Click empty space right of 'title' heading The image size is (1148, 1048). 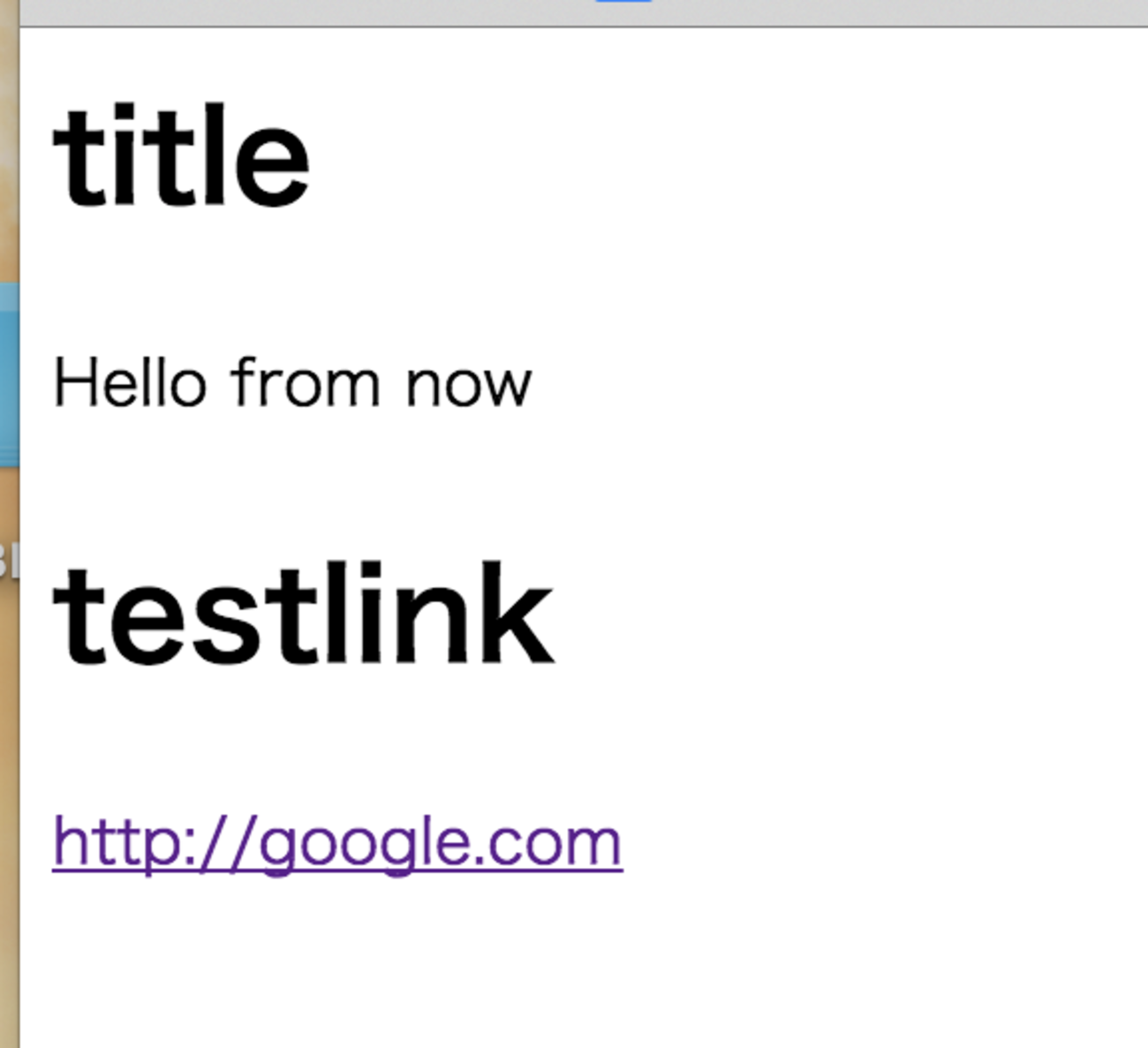pos(706,159)
